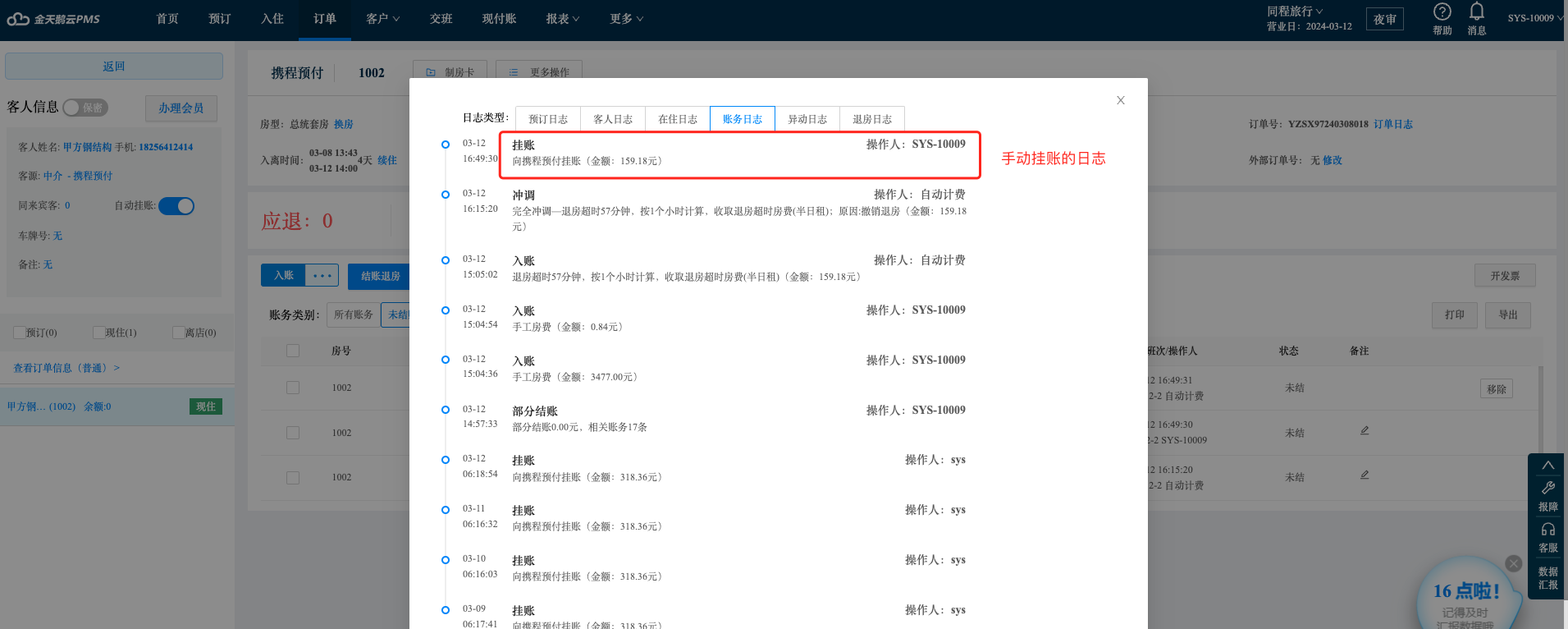Open the 订单日志 link
This screenshot has height=629, width=1568.
pyautogui.click(x=1393, y=124)
